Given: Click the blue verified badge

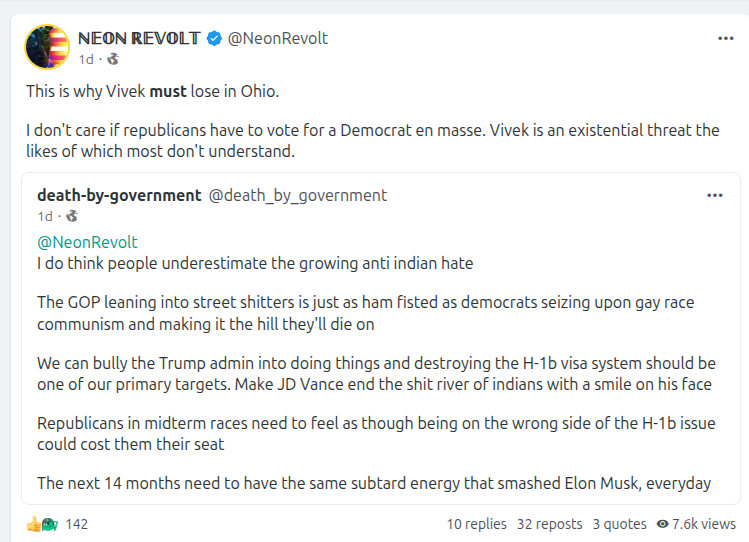Looking at the screenshot, I should point(214,39).
